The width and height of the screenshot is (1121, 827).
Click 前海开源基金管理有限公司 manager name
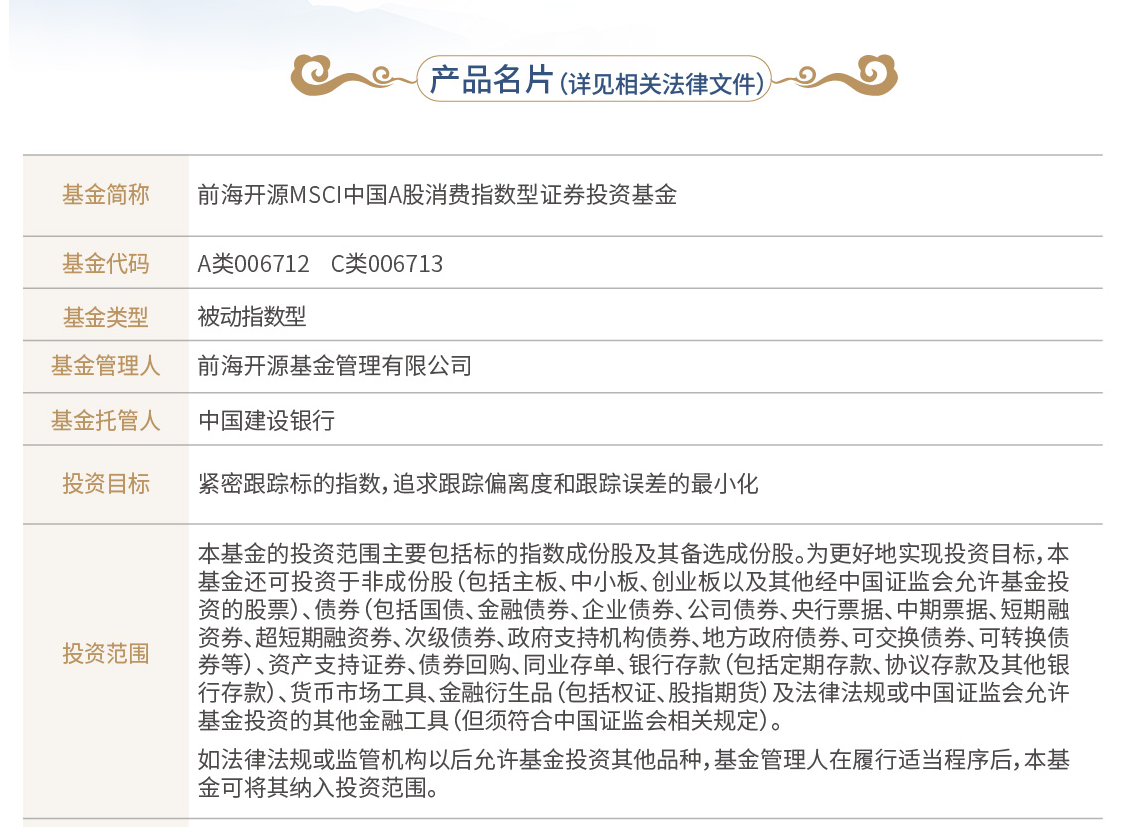pyautogui.click(x=335, y=366)
